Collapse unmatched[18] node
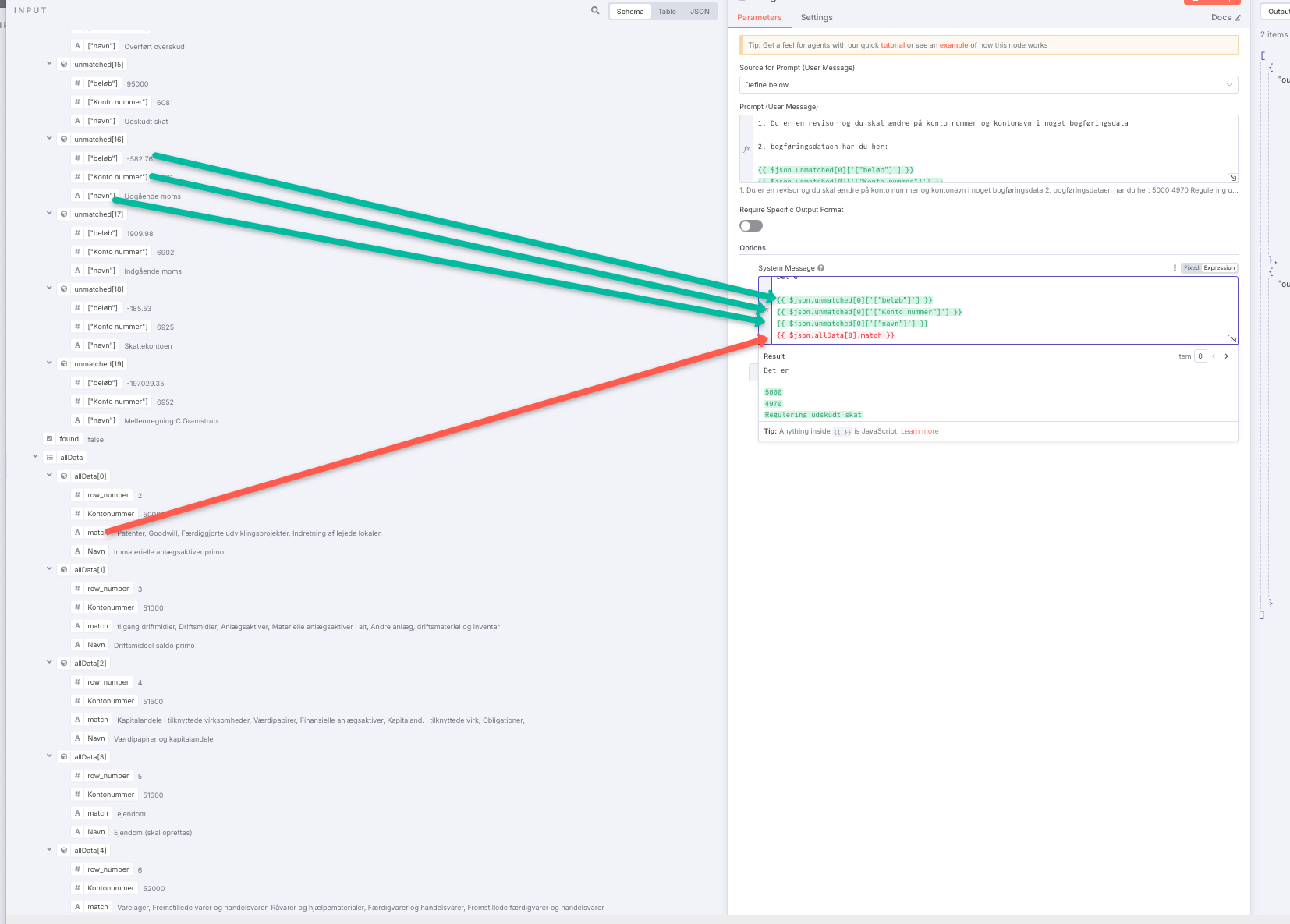Viewport: 1290px width, 924px height. pos(49,289)
